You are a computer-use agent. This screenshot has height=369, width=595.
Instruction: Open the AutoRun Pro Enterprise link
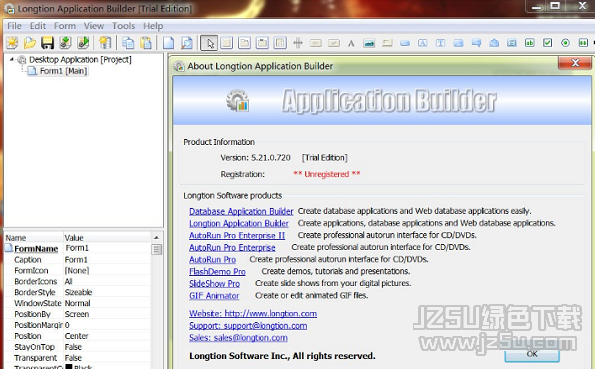232,248
